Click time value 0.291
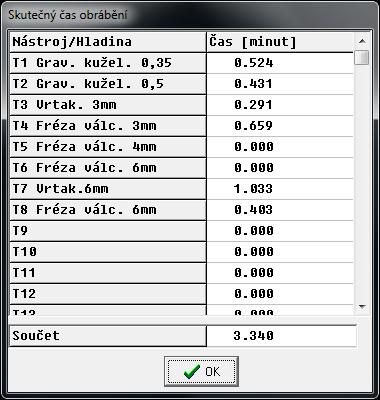Screen dimensions: 380x400 (x=253, y=105)
